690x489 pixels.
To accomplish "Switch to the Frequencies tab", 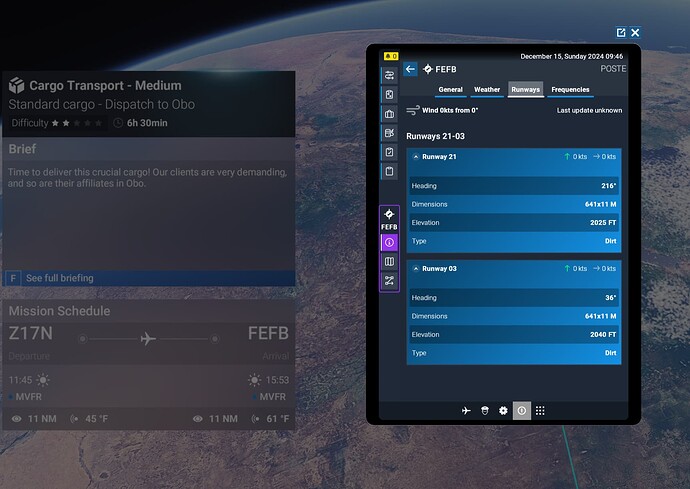I will point(570,90).
